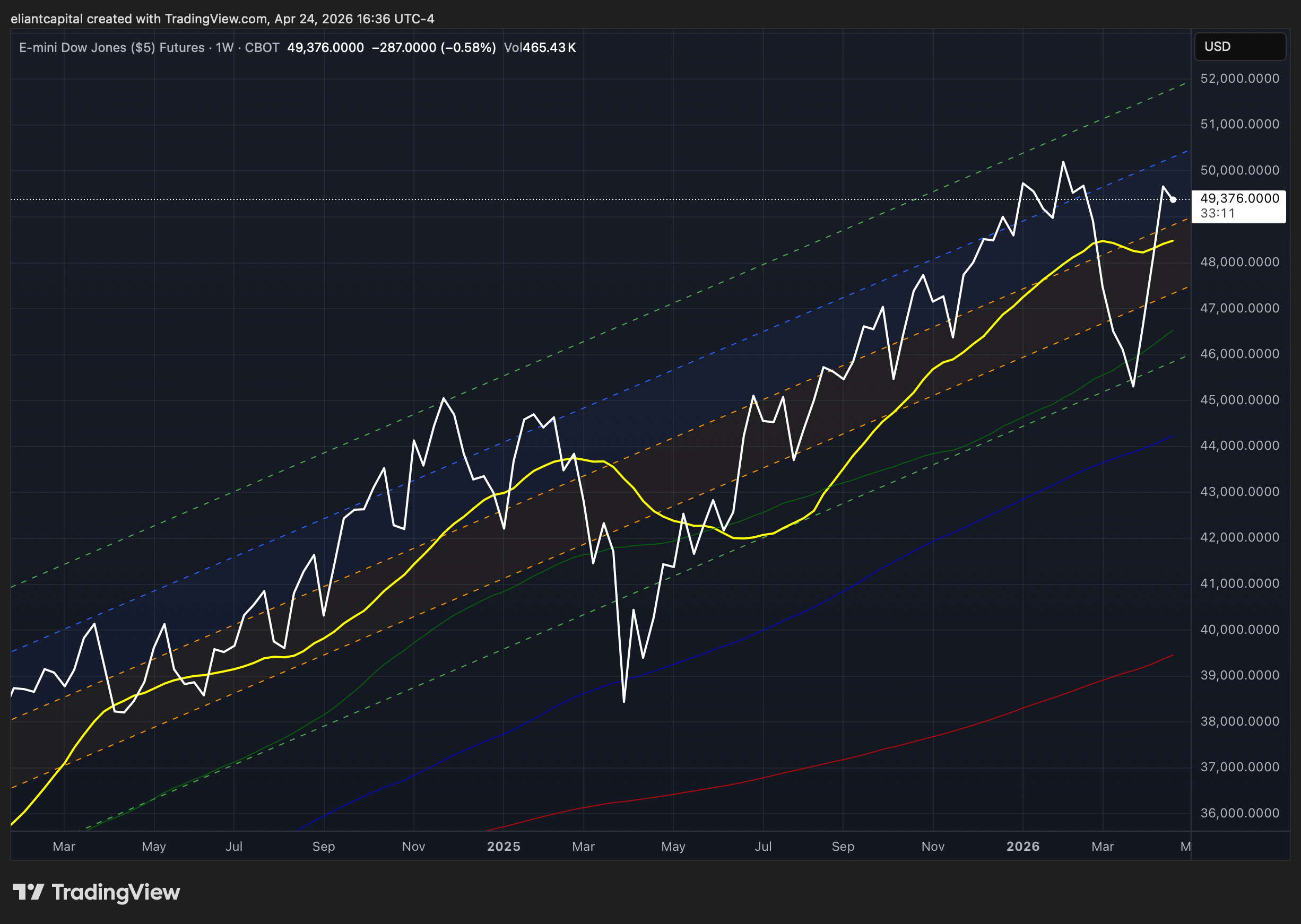Click the 1W interval label
The image size is (1301, 924).
pos(224,48)
